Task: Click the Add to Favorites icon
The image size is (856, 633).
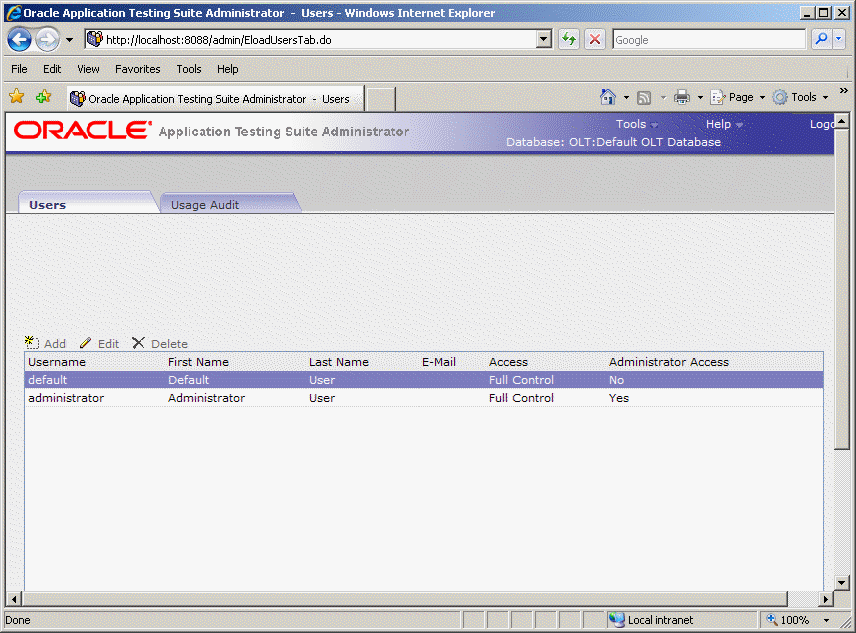Action: coord(43,97)
